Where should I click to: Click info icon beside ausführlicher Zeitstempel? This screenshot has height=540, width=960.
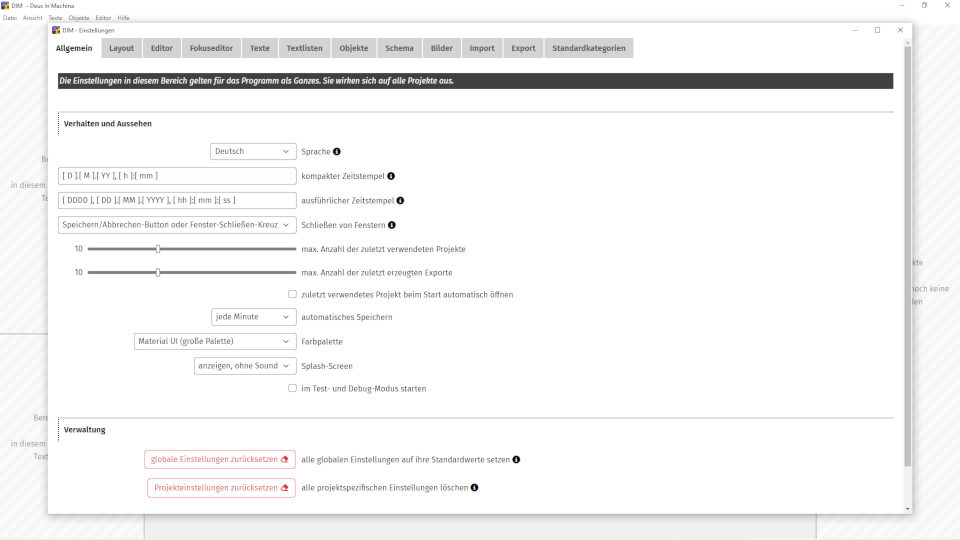point(400,200)
